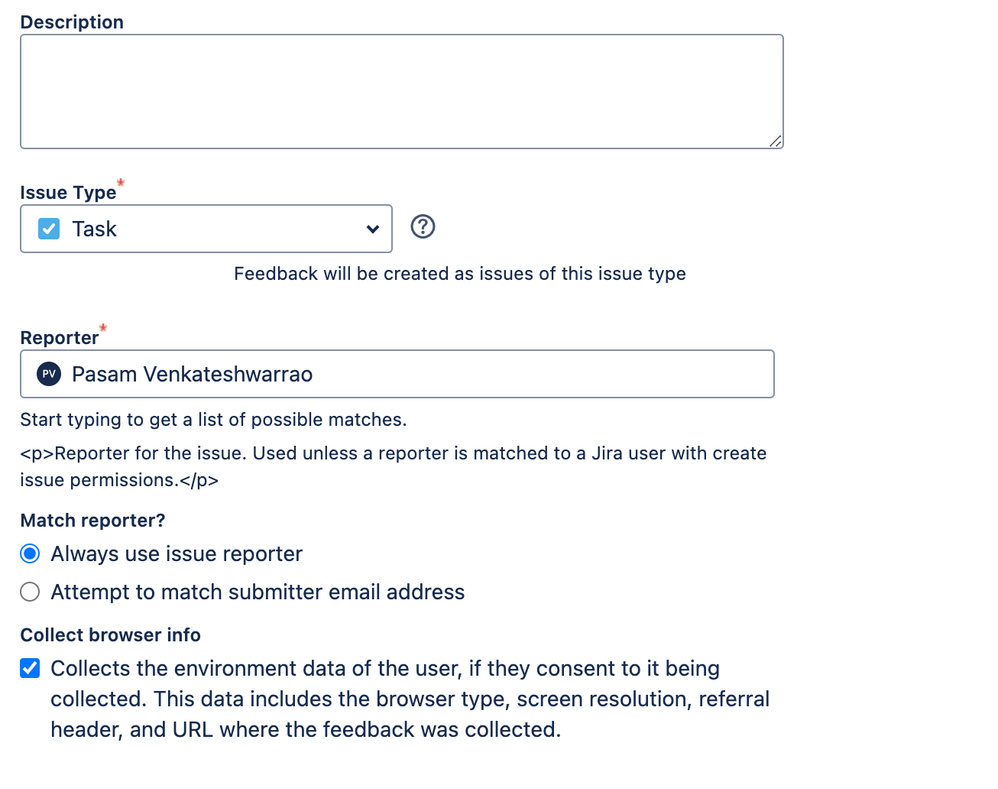Click the 'Match reporter?' section heading
The width and height of the screenshot is (998, 789).
coord(92,520)
